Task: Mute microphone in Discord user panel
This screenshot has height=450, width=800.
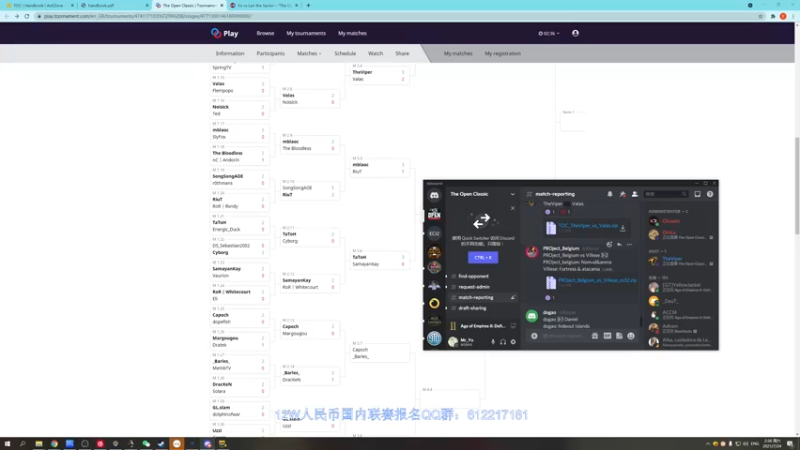Action: 493,342
